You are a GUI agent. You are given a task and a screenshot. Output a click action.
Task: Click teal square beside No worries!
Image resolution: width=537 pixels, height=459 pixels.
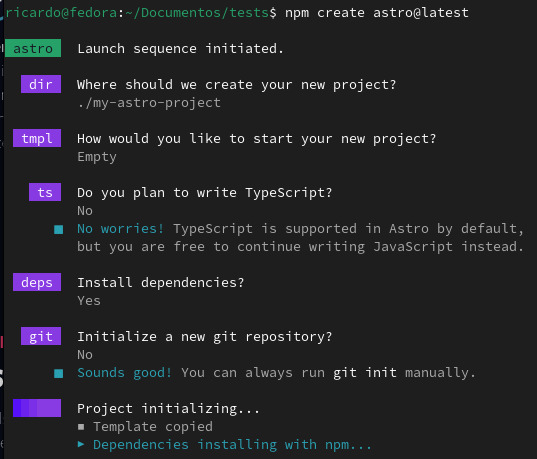(59, 229)
